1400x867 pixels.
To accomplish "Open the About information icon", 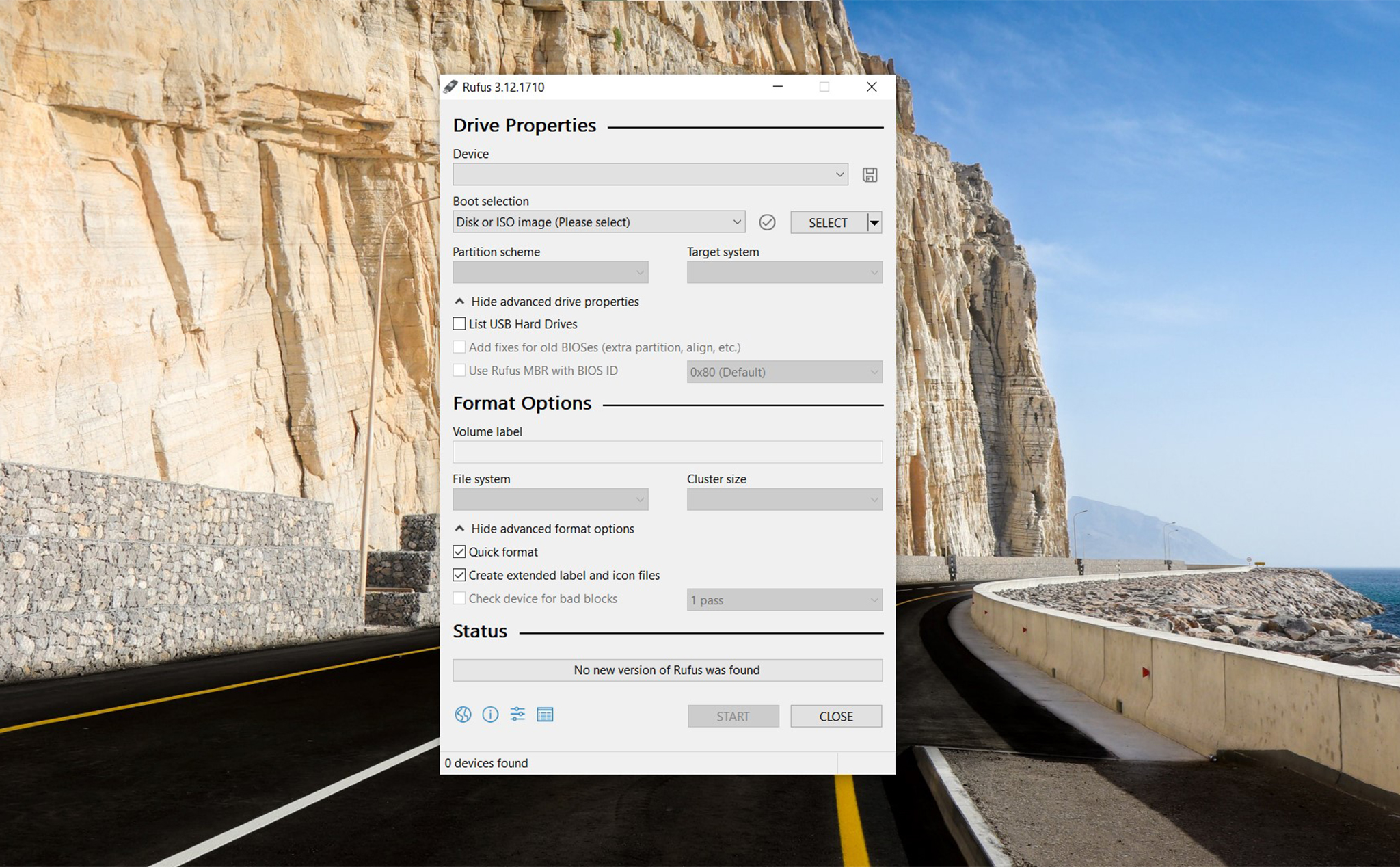I will coord(490,715).
